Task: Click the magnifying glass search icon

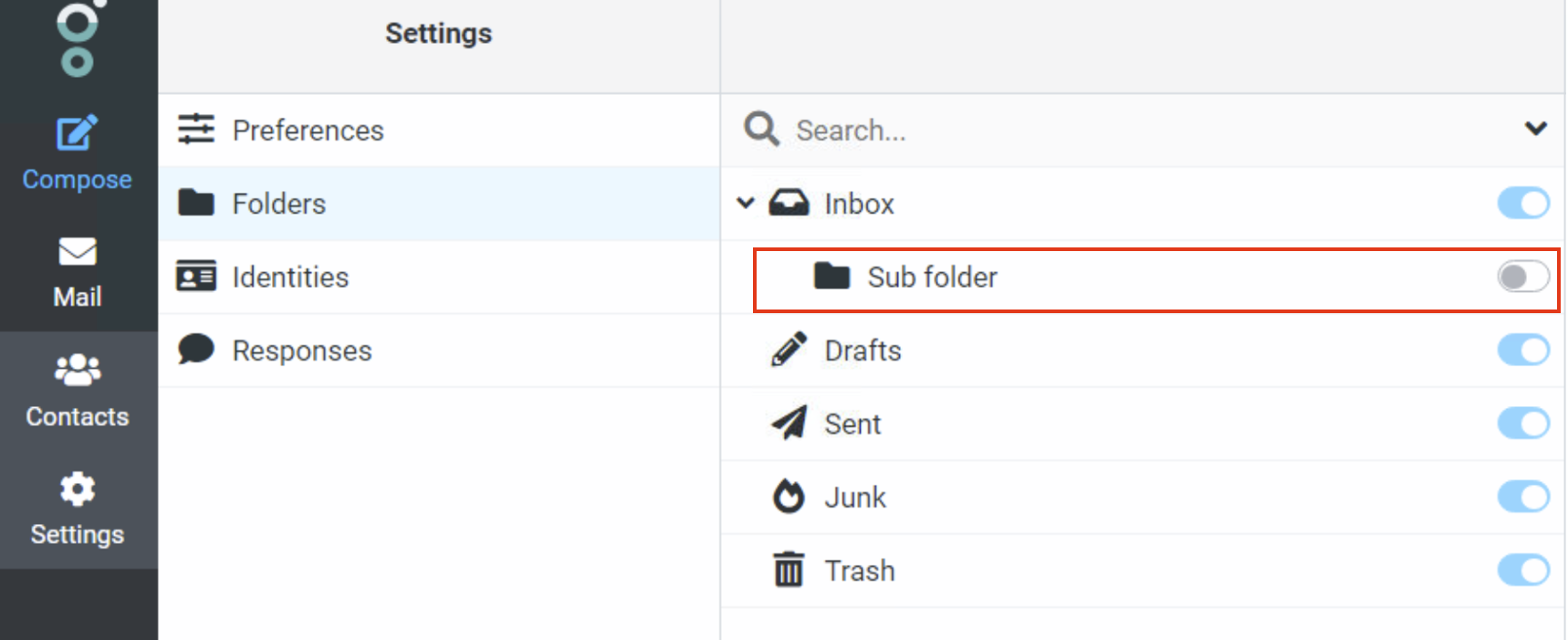Action: click(x=761, y=130)
